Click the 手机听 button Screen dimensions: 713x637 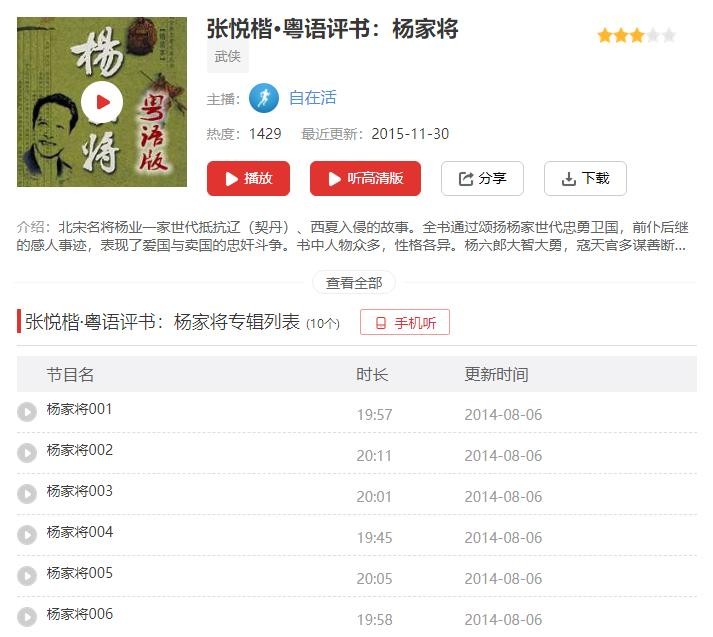point(405,323)
